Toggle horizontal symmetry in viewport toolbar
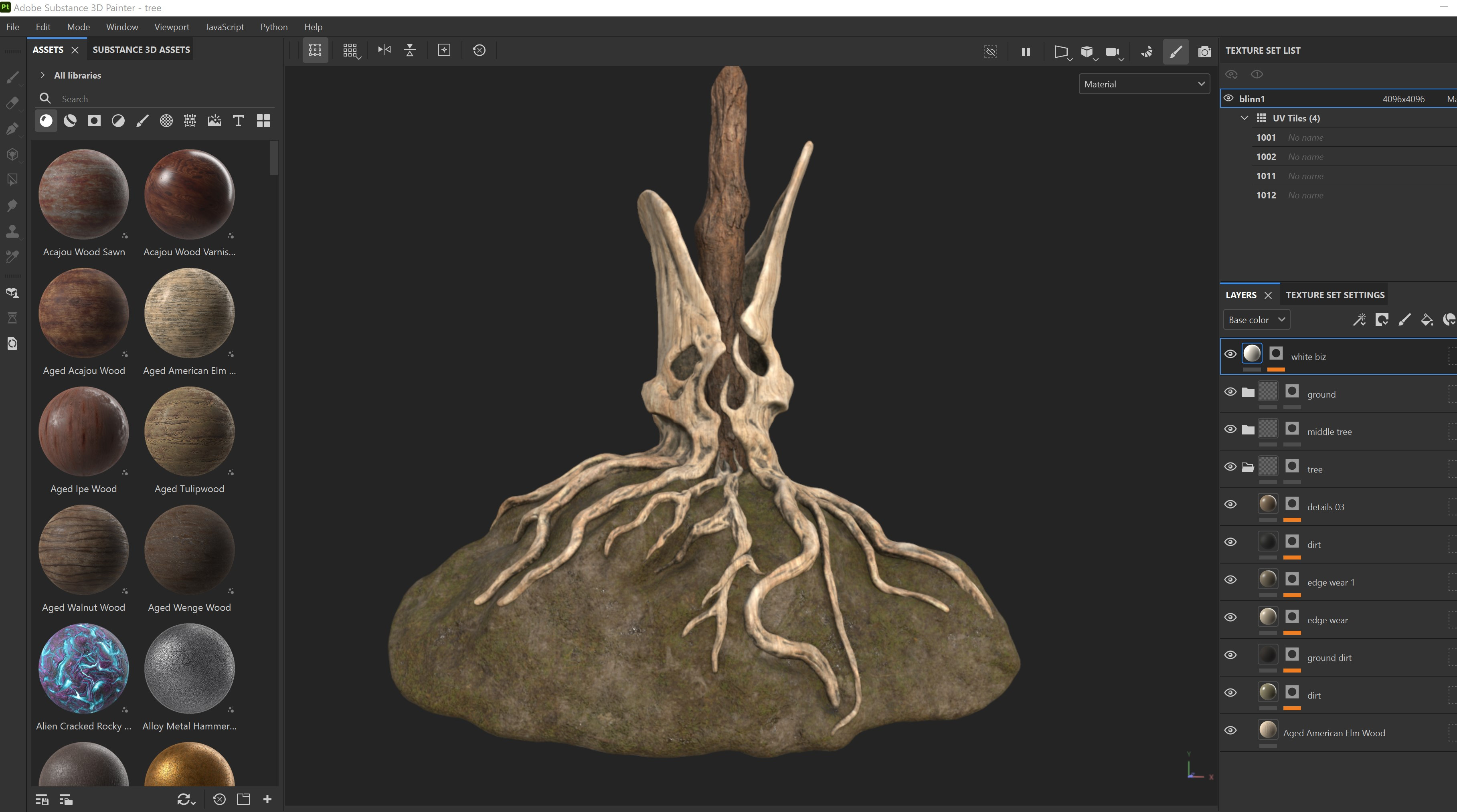1457x812 pixels. coord(384,50)
